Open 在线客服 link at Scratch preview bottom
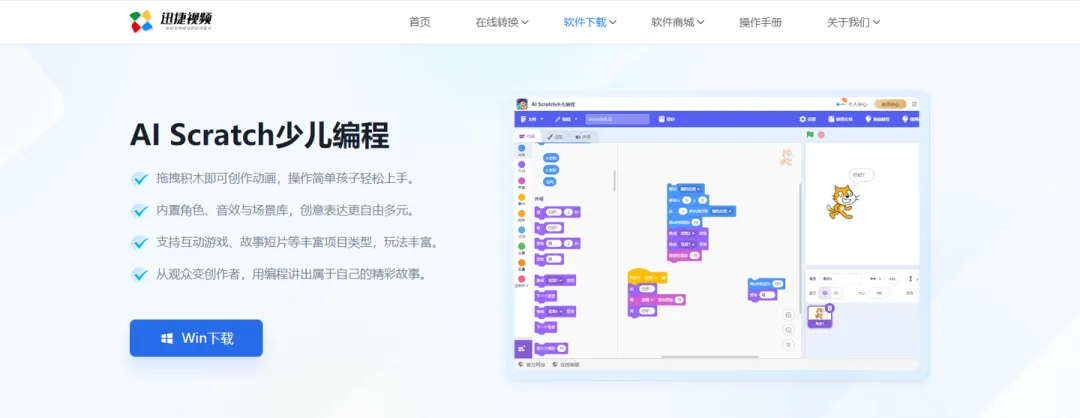 (x=565, y=364)
